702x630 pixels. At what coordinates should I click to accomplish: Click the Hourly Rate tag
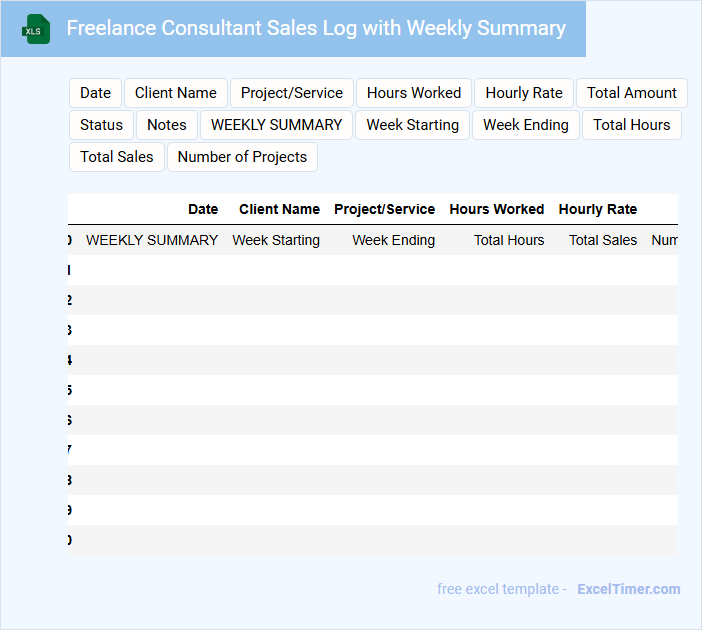click(x=524, y=93)
